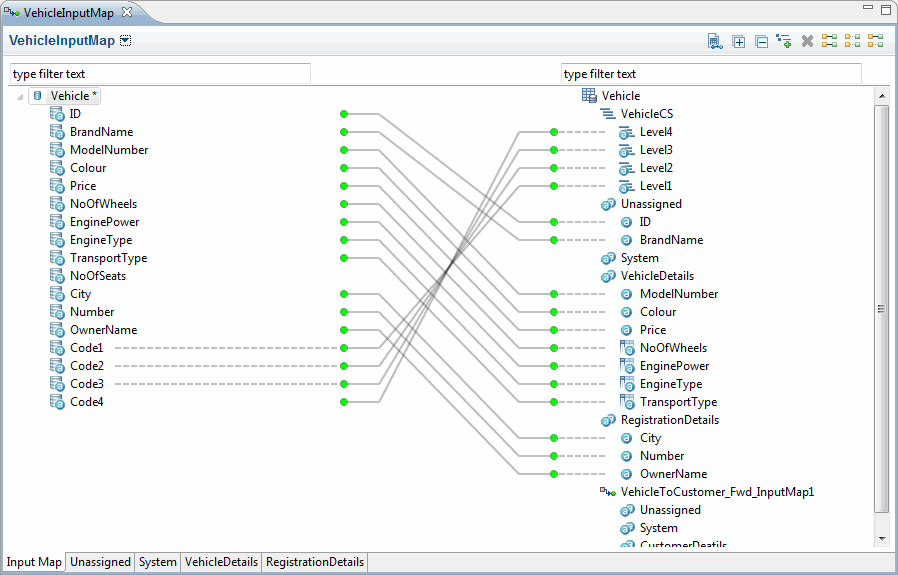Screen dimensions: 898x575
Task: Click the VehicleToCustomer_Fwd_InputMap1 map icon
Action: (608, 492)
